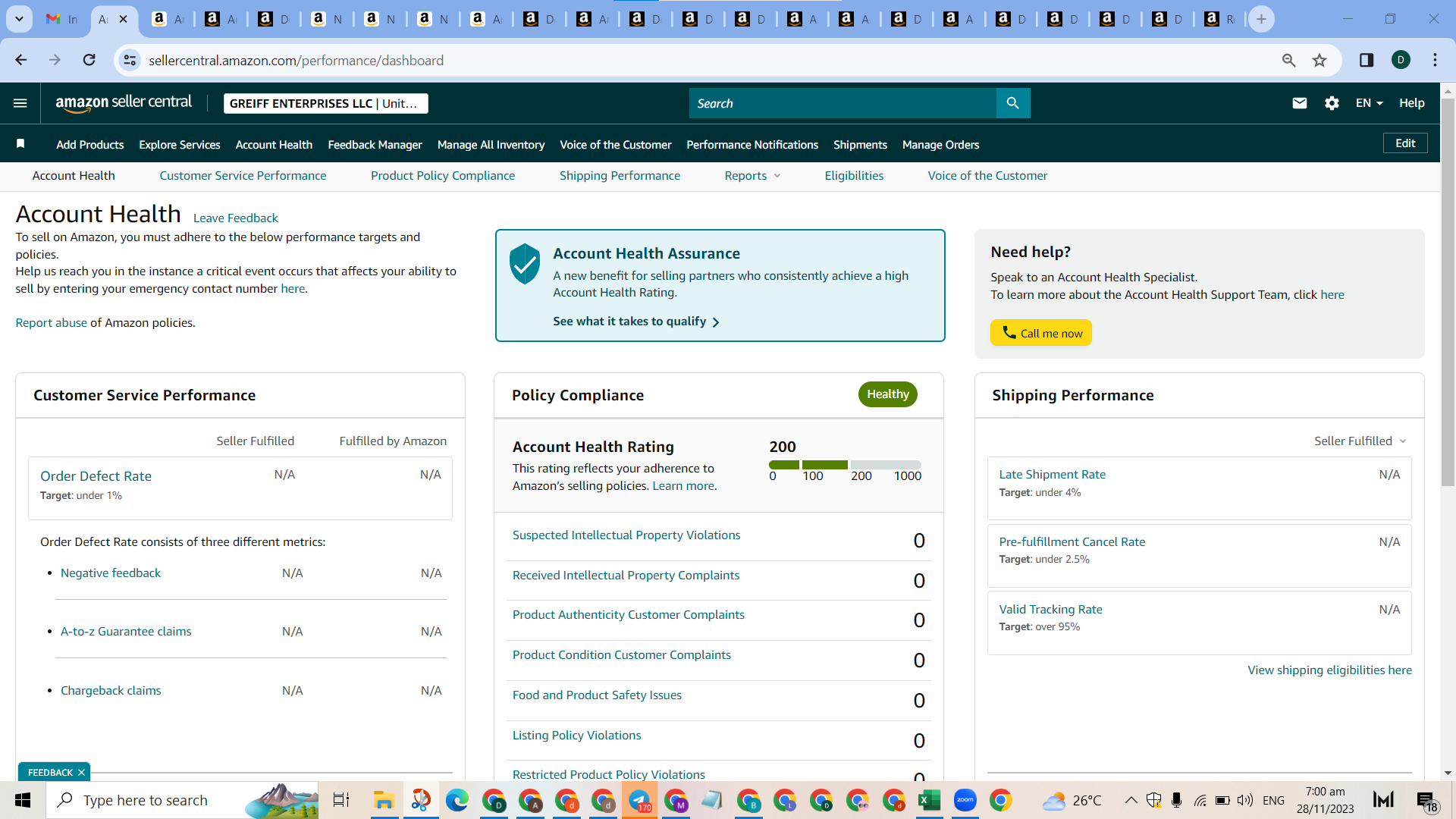Open the Pre-fulfillment Cancel Rate link

tap(1072, 542)
